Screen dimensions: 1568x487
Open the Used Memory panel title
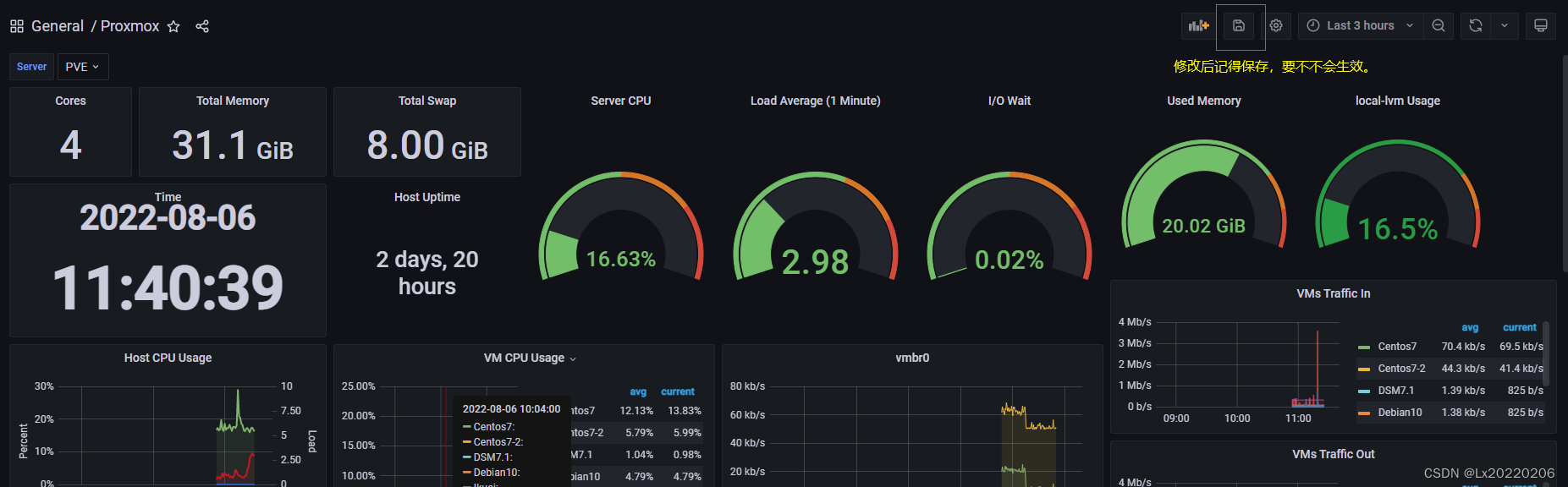(x=1204, y=101)
